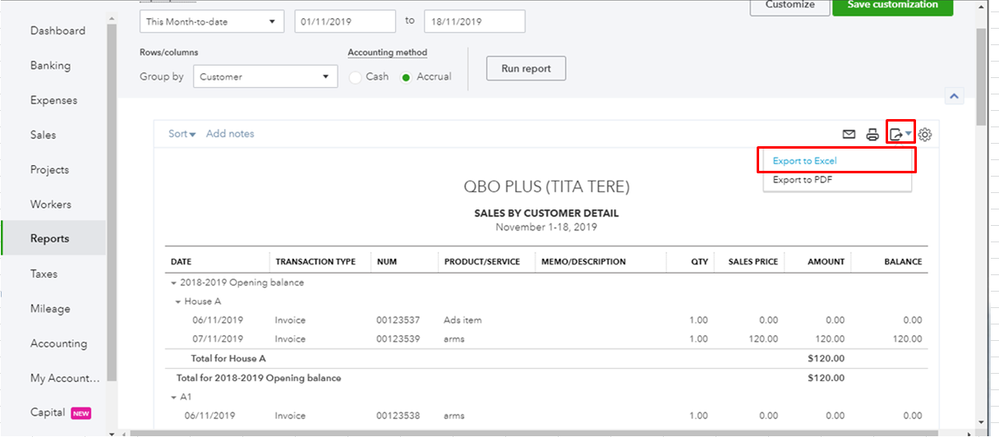Select the Accrual accounting method
Viewport: 999px width, 437px height.
[x=405, y=77]
